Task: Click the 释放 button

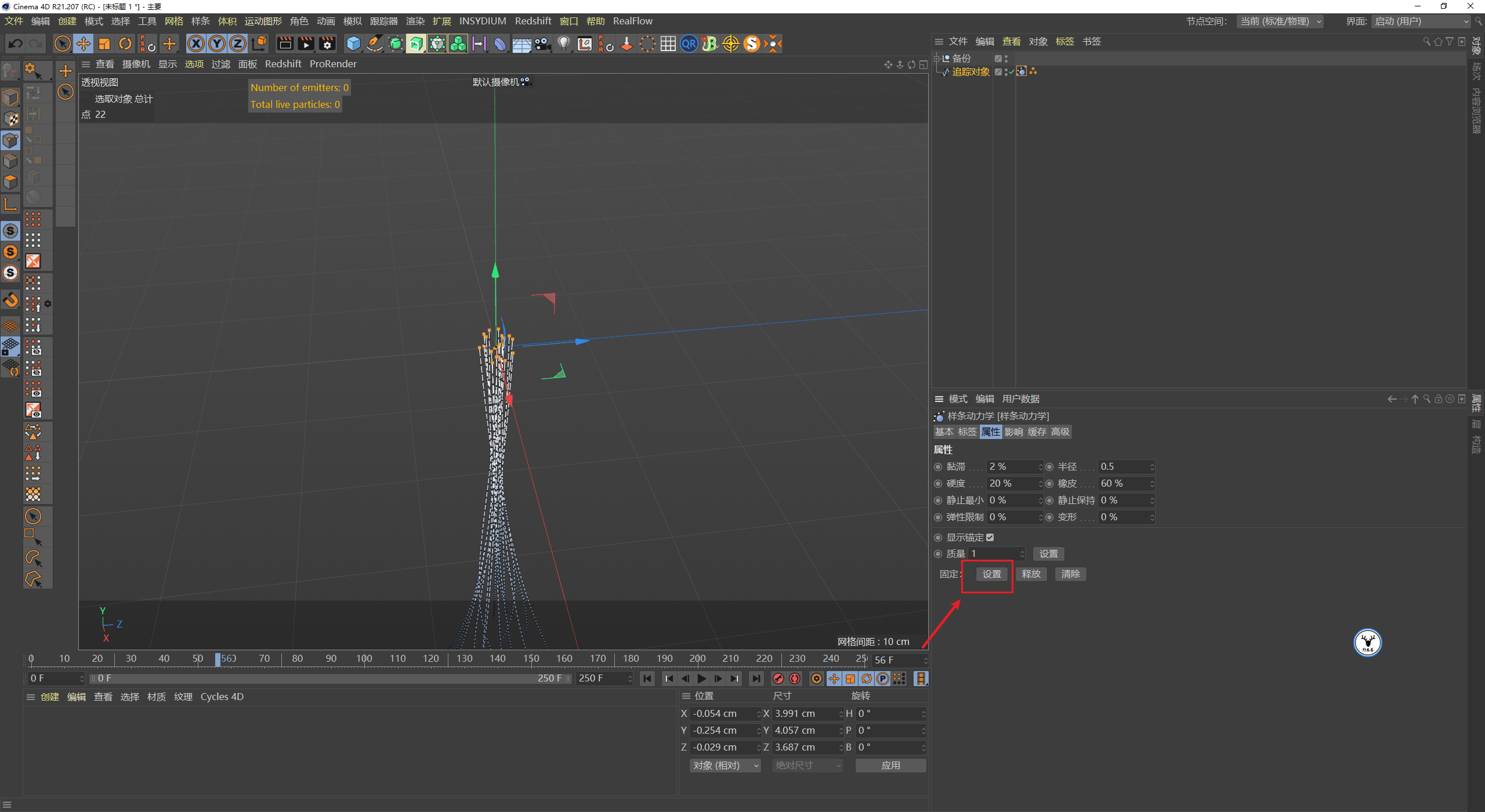Action: (x=1031, y=574)
